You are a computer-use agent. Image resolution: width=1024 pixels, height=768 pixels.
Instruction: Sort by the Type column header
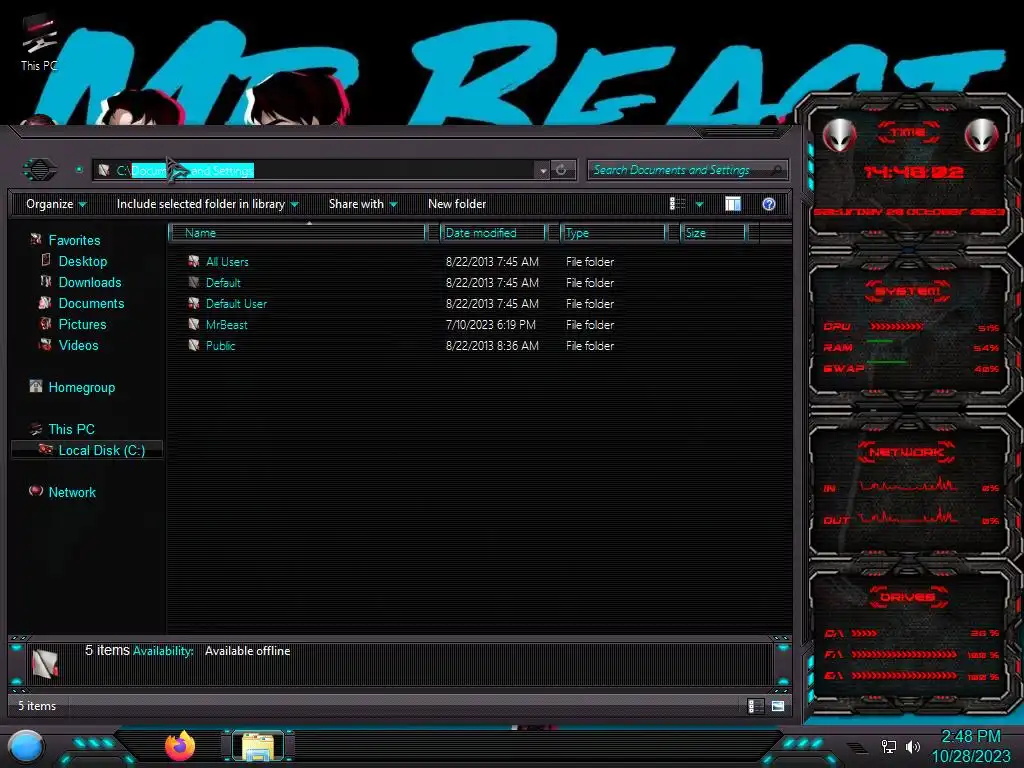[613, 232]
